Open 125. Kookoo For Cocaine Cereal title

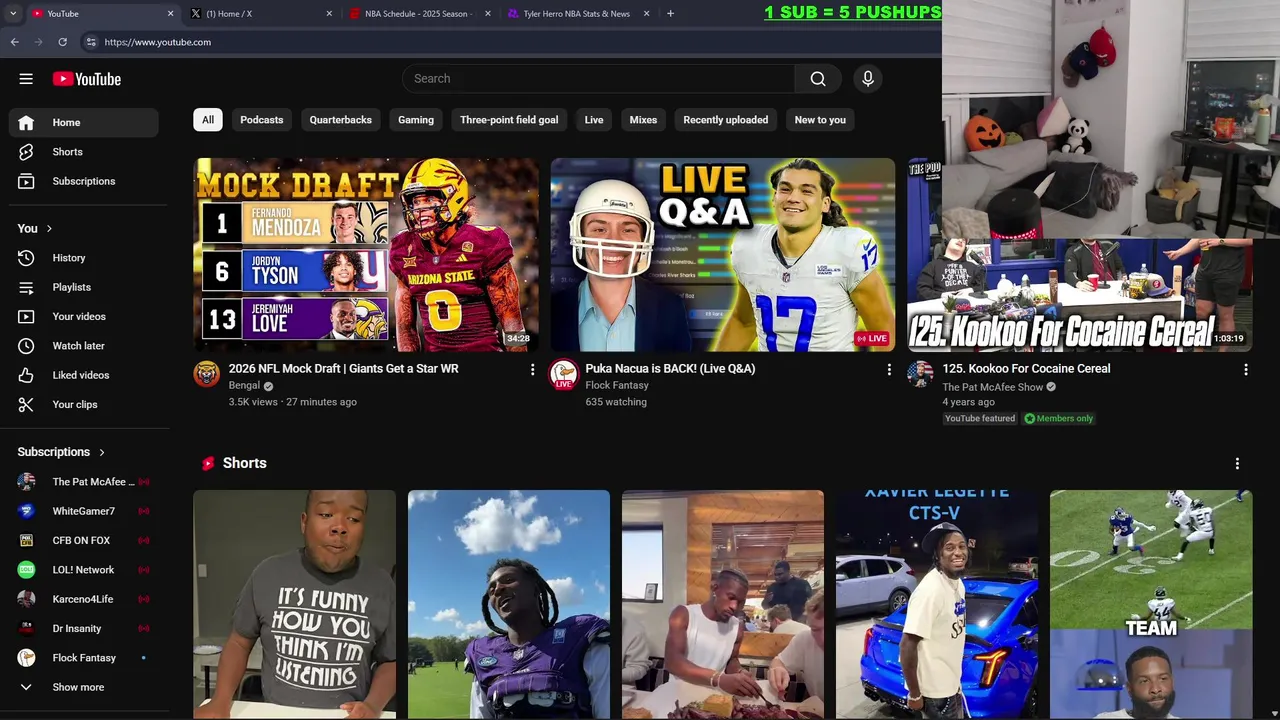point(1026,369)
